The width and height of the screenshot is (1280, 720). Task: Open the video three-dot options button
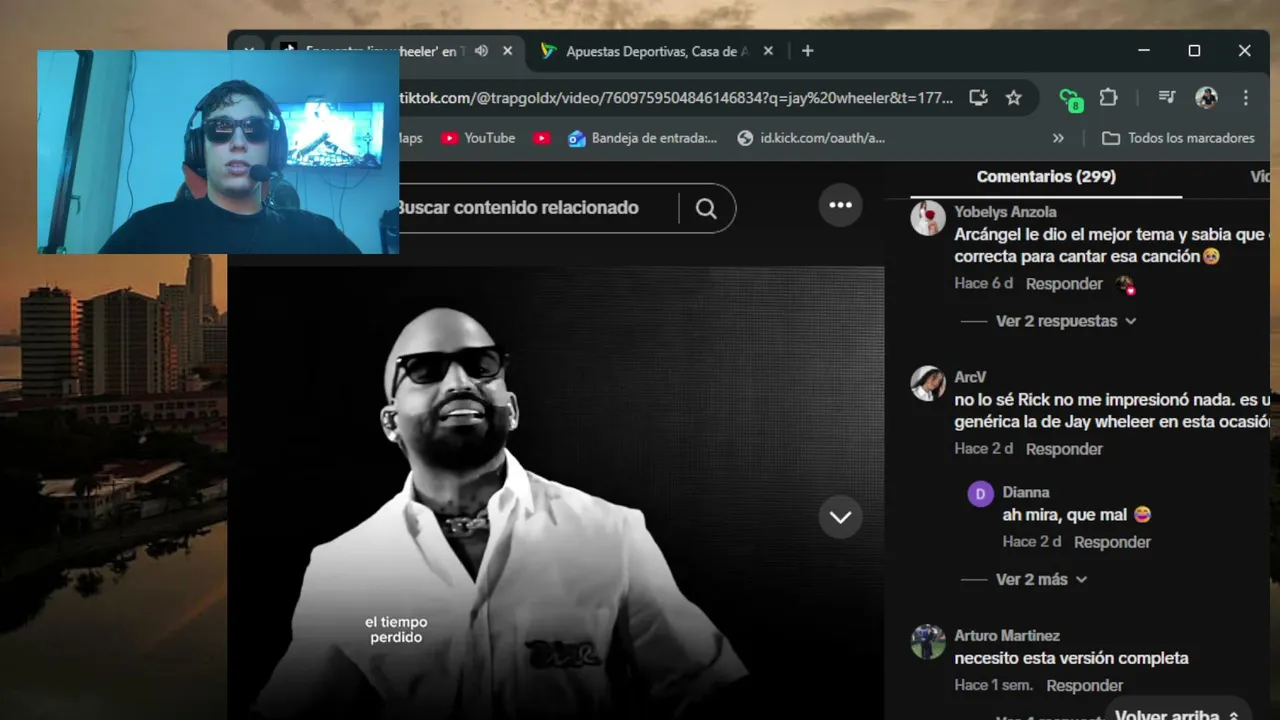pyautogui.click(x=840, y=205)
